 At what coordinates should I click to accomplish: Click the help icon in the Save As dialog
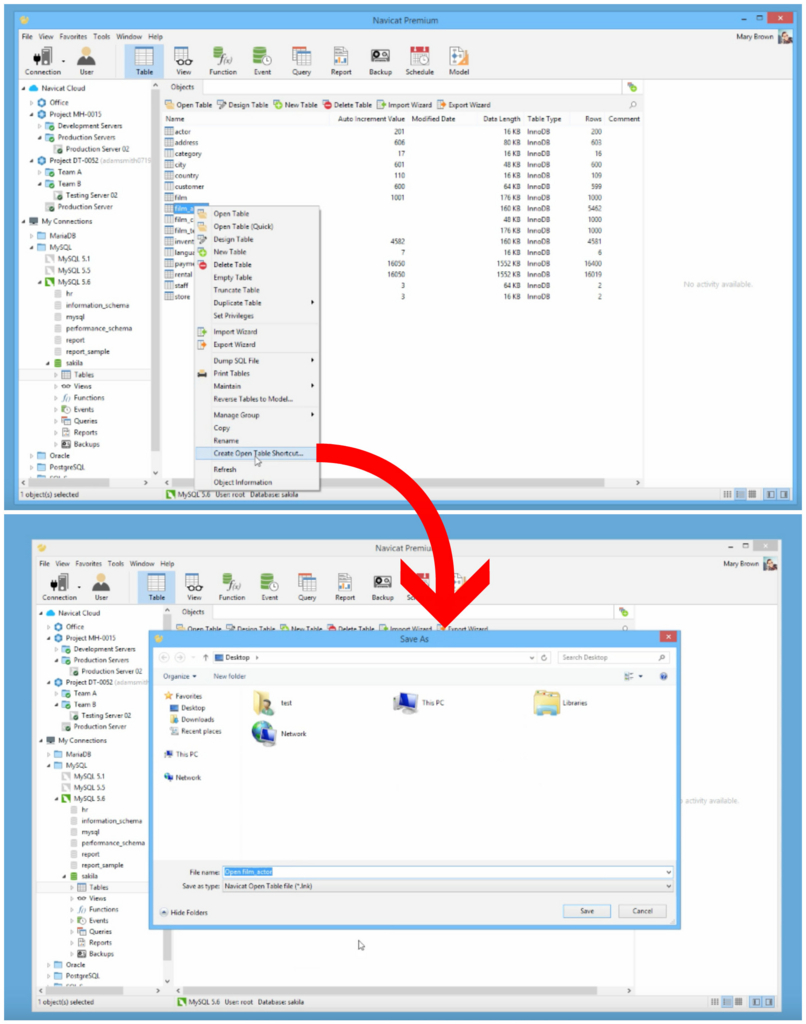[x=664, y=677]
